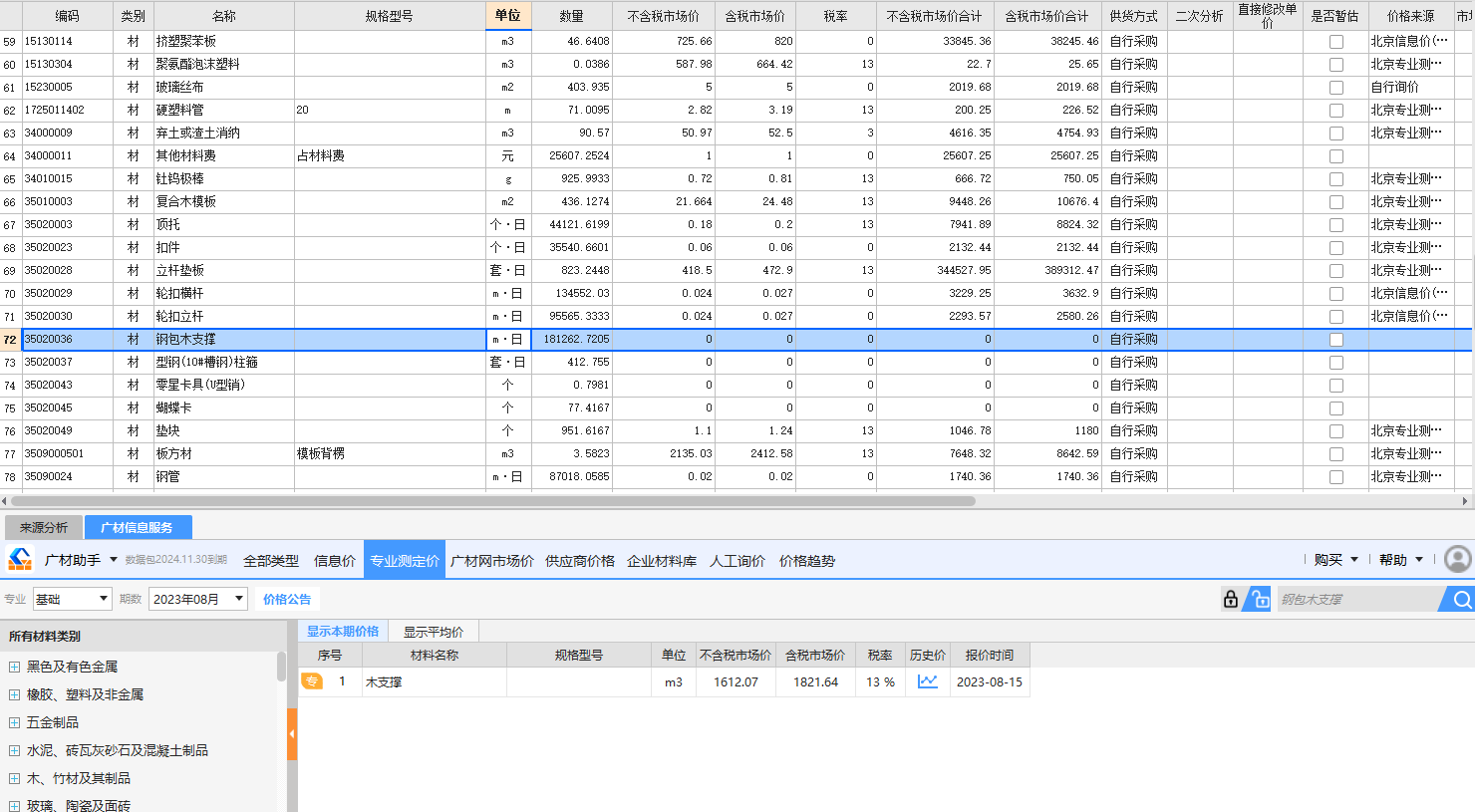1475x812 pixels.
Task: Tick 是否暂估 checkbox for 钢管 row
Action: point(1335,477)
